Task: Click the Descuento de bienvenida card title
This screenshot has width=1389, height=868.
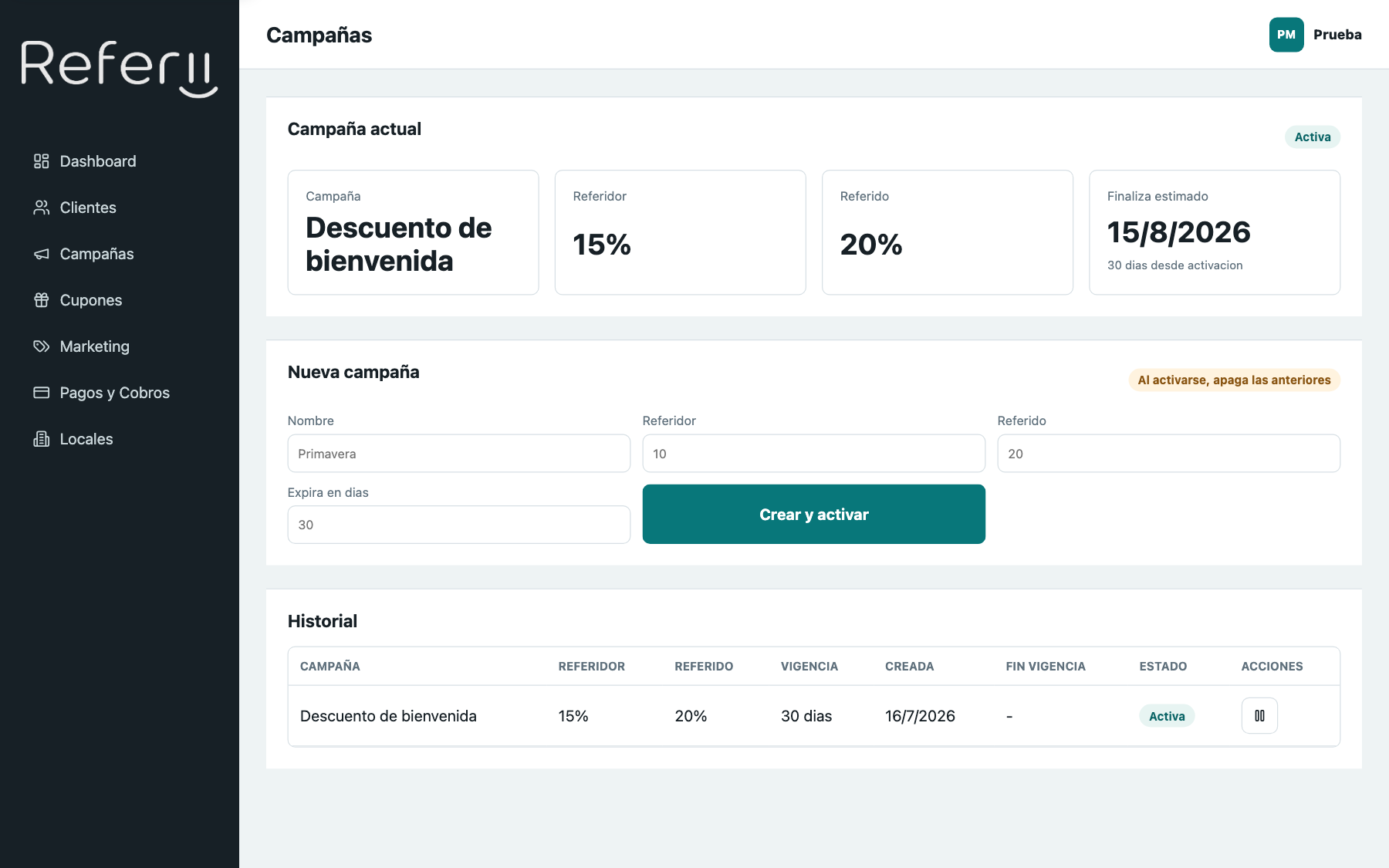Action: pos(398,245)
